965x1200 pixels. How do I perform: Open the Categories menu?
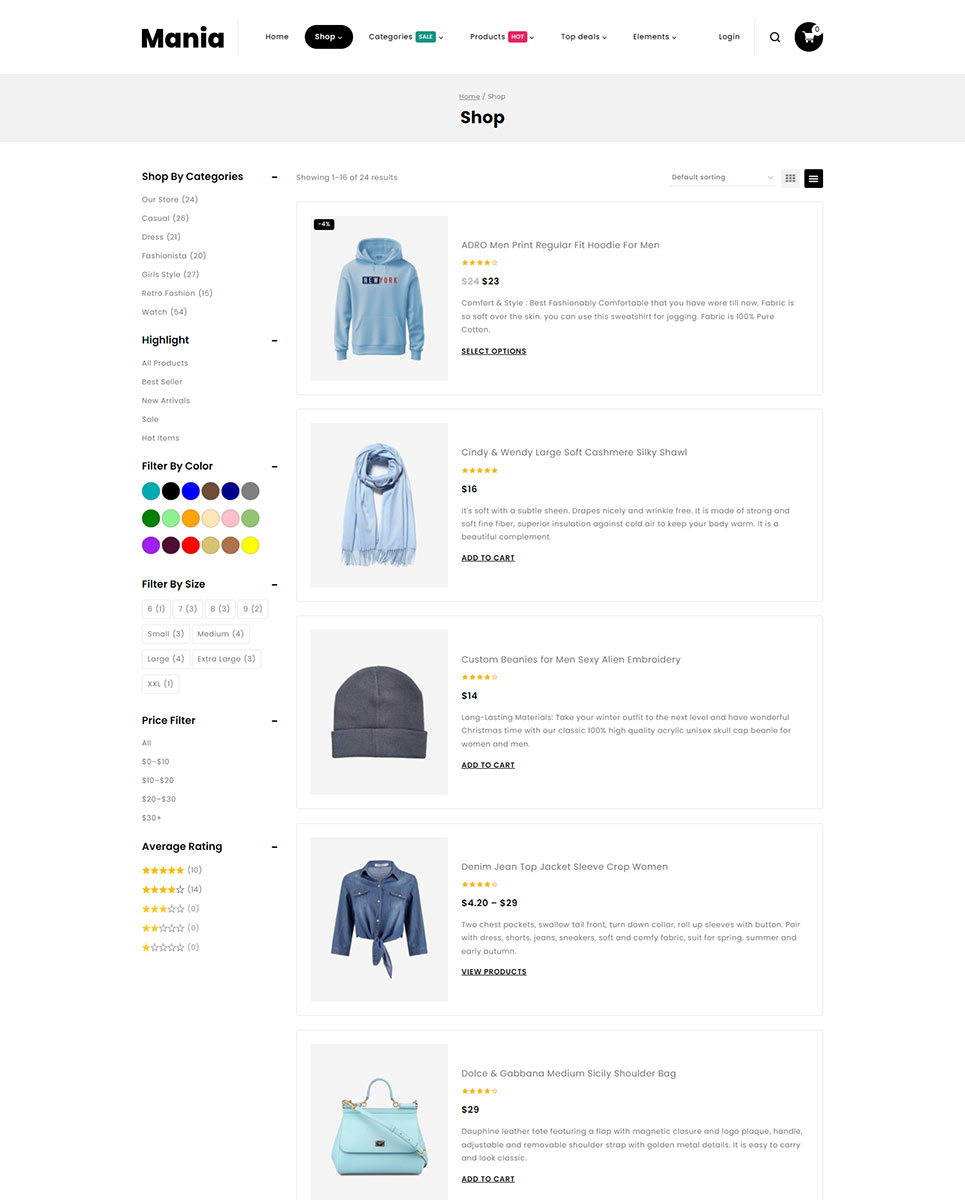tap(406, 37)
